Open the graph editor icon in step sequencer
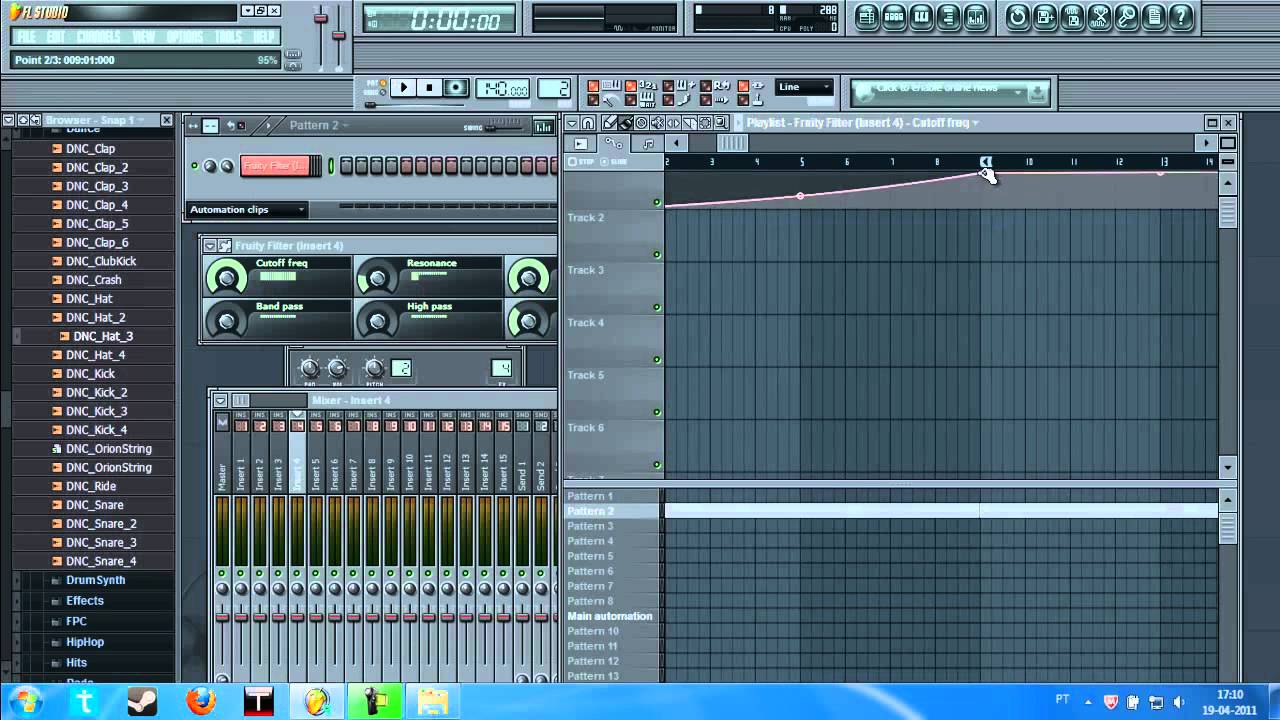 click(x=543, y=126)
